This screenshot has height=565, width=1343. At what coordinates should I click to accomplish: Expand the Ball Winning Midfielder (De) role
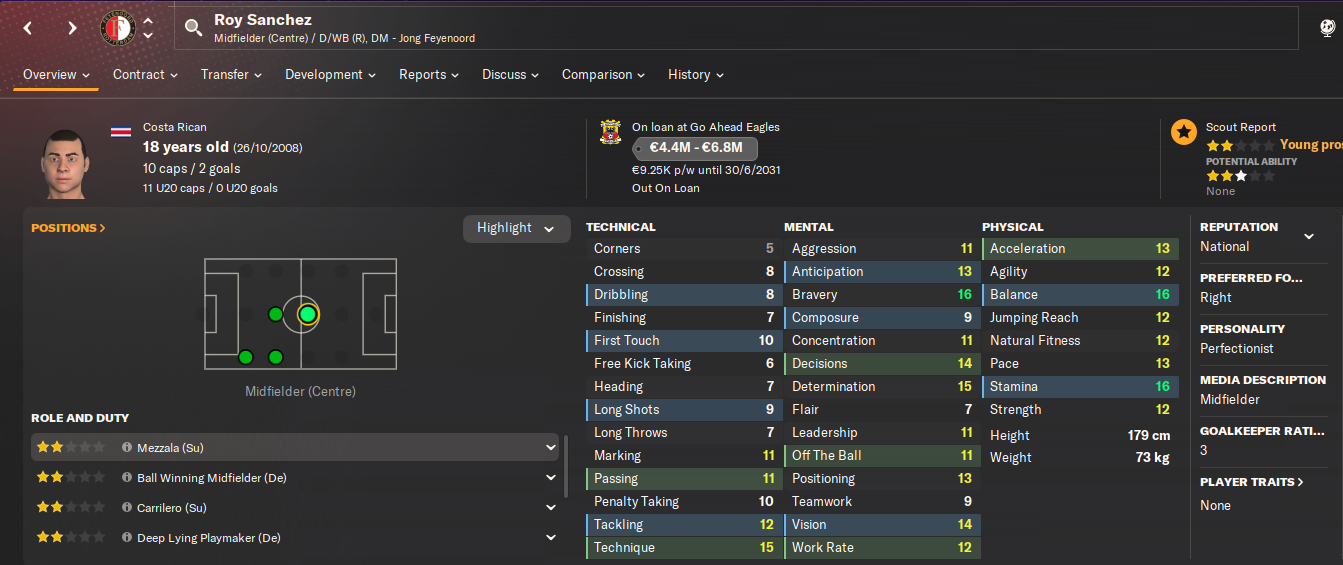pyautogui.click(x=551, y=478)
